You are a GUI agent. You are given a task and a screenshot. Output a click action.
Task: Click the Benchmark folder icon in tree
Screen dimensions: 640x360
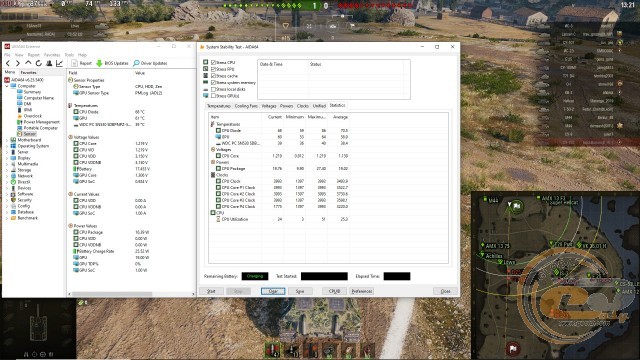(13, 218)
